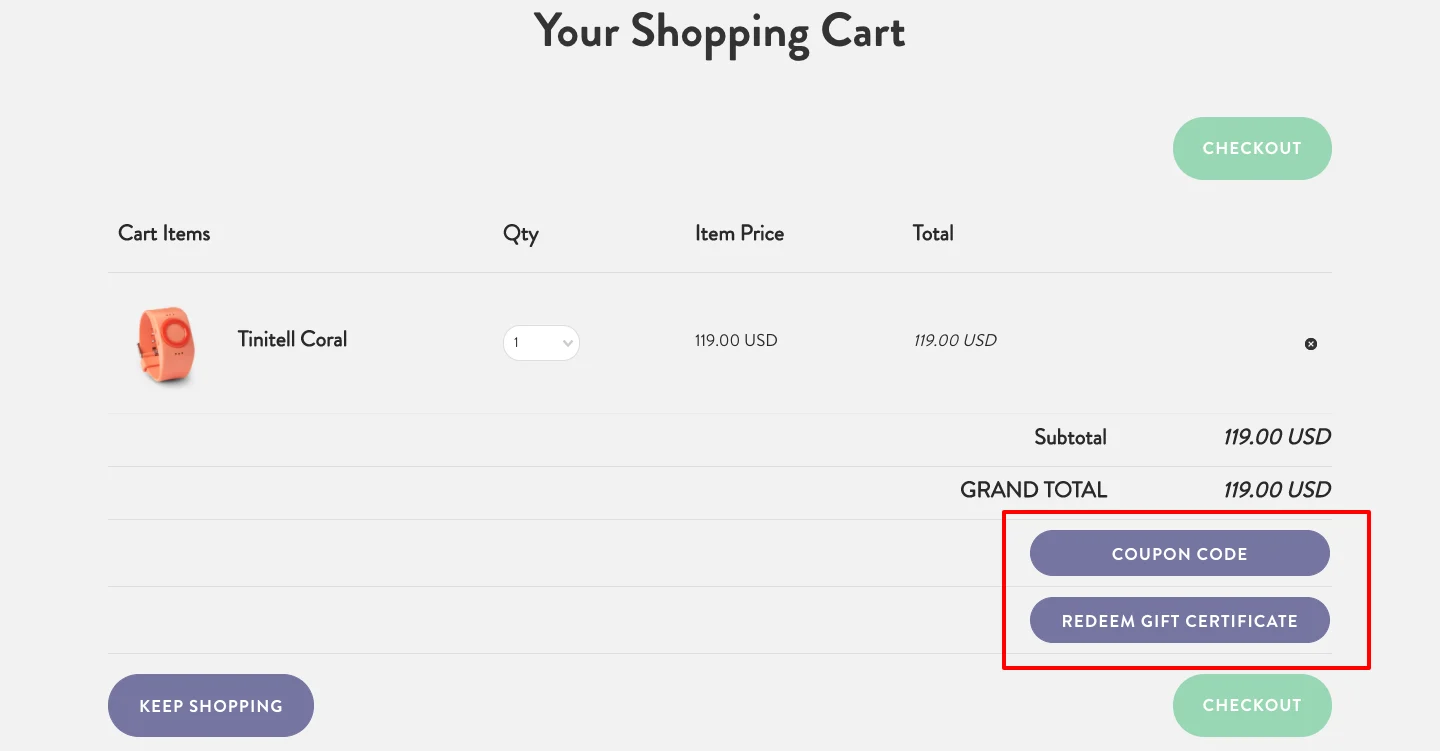Click the Qty column header
Image resolution: width=1440 pixels, height=751 pixels.
[520, 233]
